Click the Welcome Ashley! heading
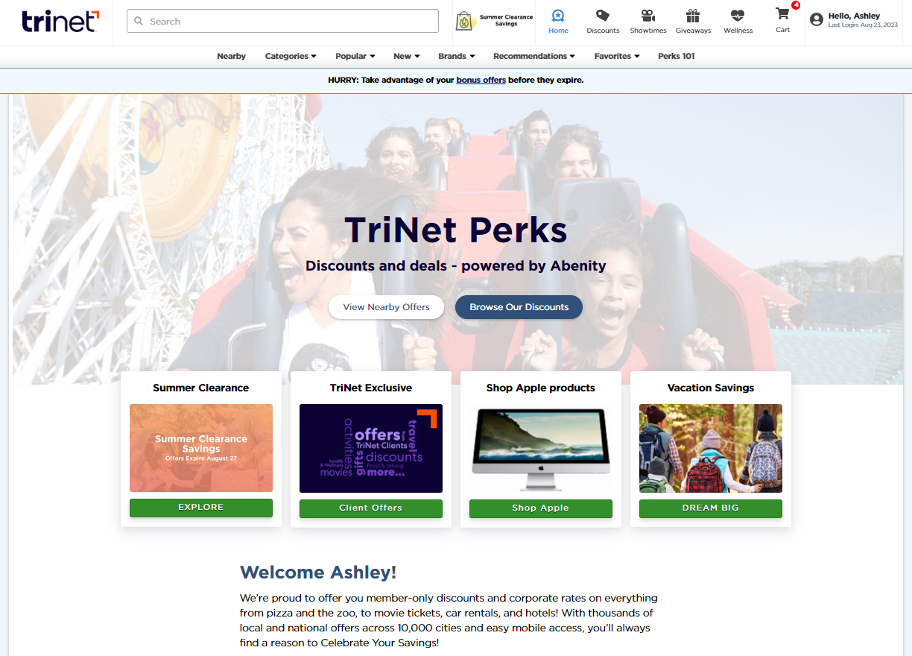Viewport: 912px width, 656px height. (x=318, y=572)
